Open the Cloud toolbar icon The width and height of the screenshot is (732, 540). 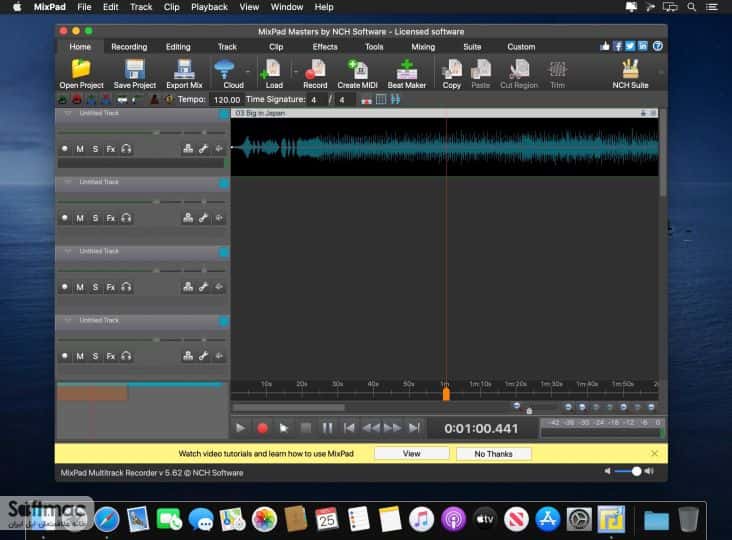click(225, 69)
